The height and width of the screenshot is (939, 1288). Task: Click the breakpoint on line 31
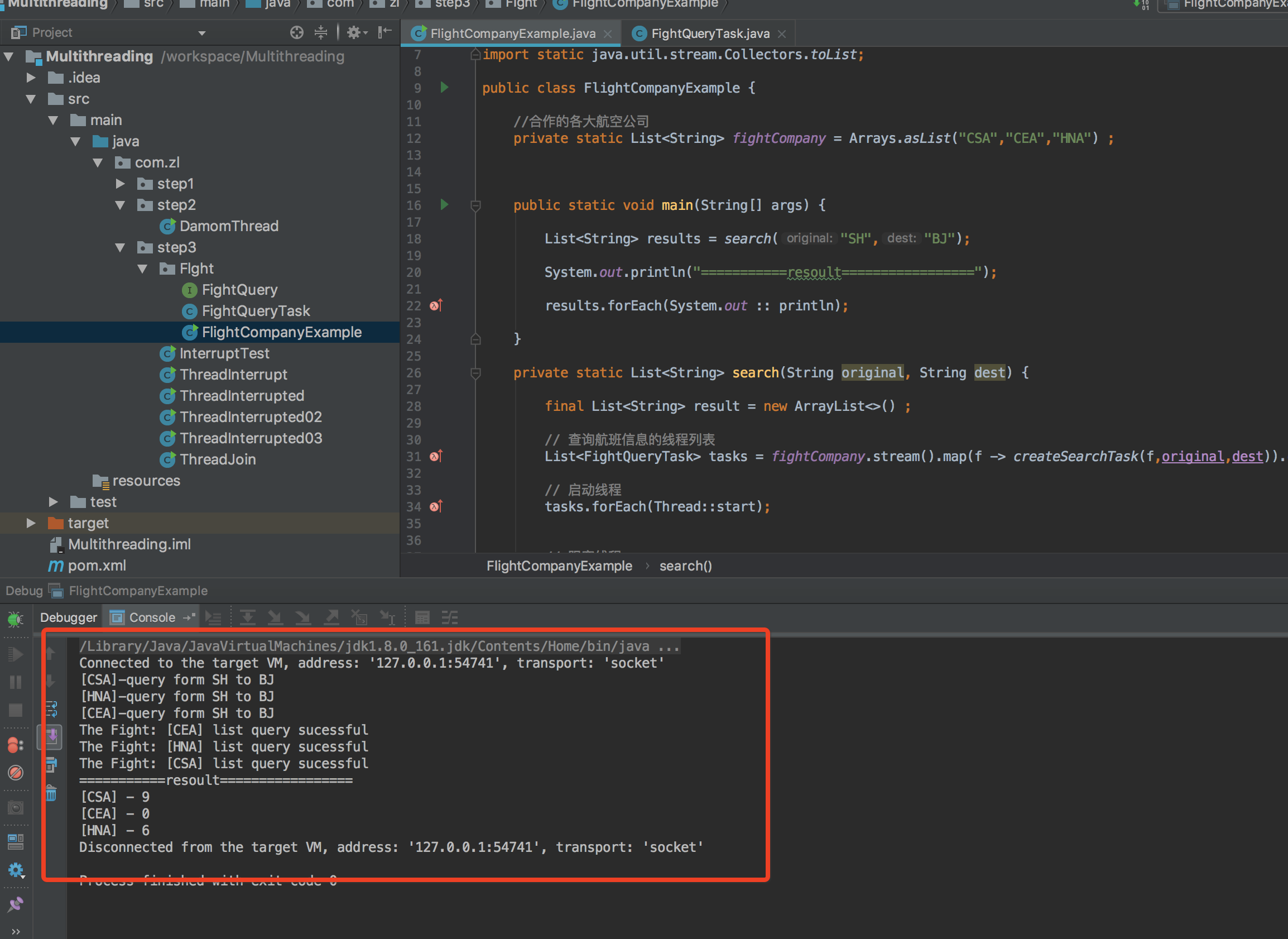pyautogui.click(x=435, y=457)
